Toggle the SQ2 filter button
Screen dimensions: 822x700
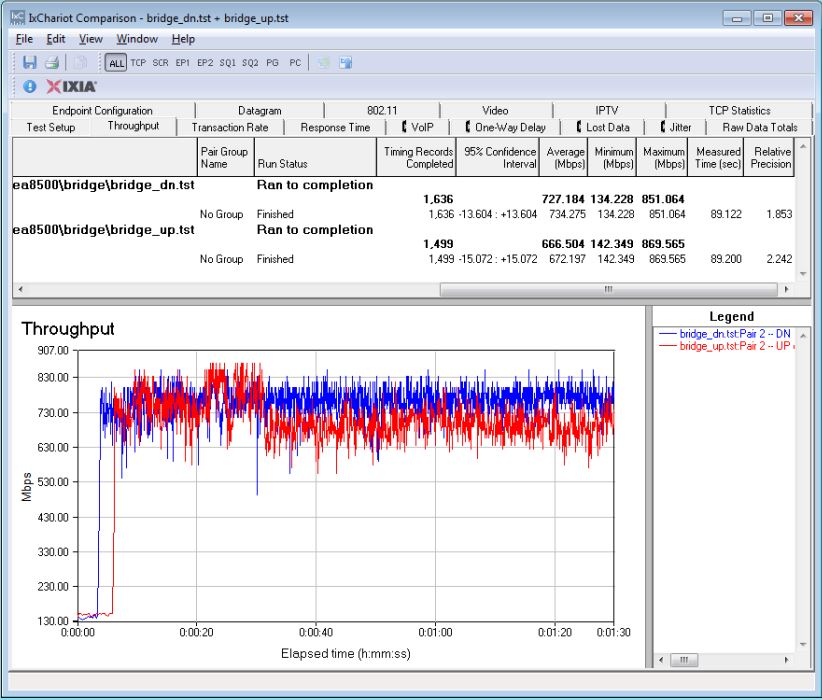pyautogui.click(x=250, y=63)
